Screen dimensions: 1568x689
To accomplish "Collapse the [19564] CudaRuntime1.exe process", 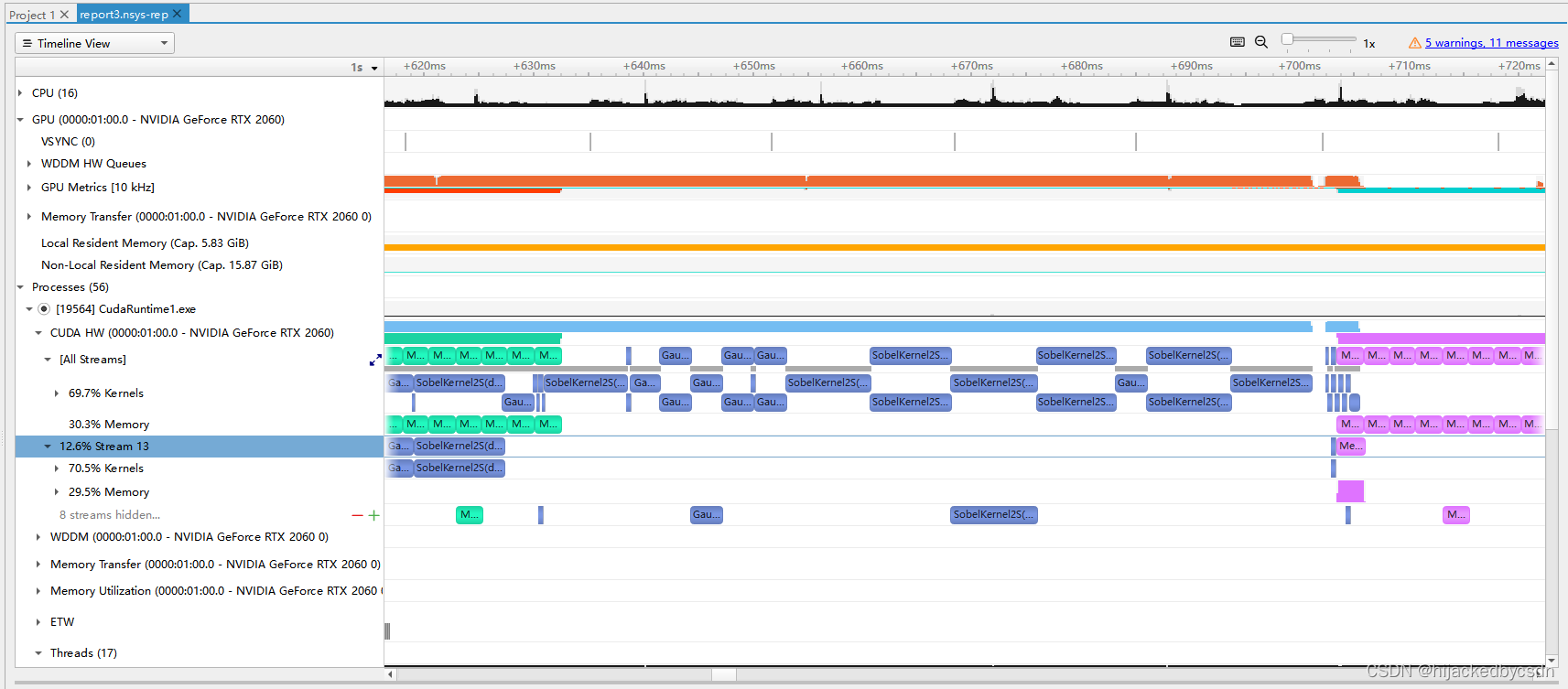I will tap(29, 309).
